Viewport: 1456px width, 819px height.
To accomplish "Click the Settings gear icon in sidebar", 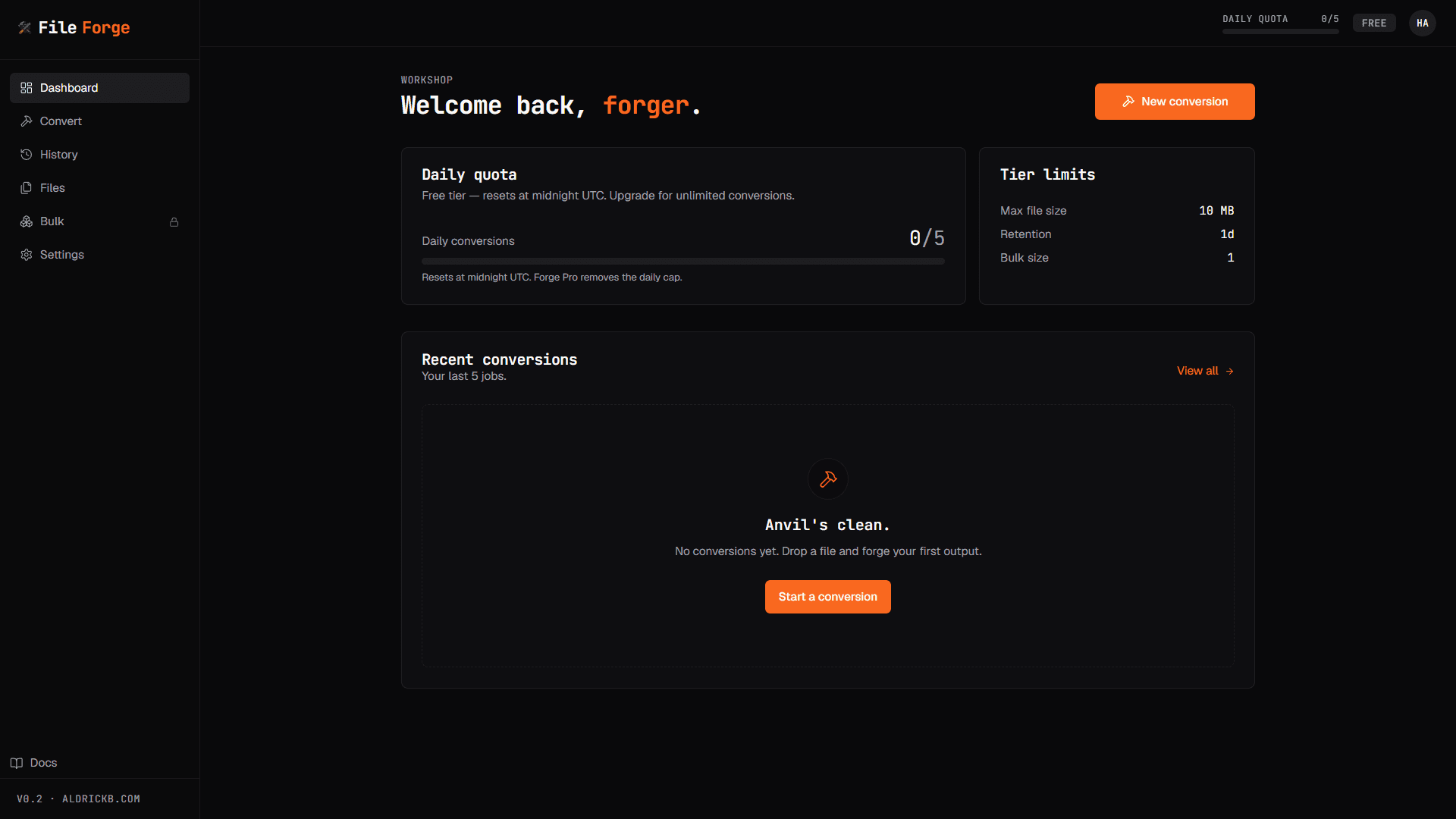I will (27, 255).
